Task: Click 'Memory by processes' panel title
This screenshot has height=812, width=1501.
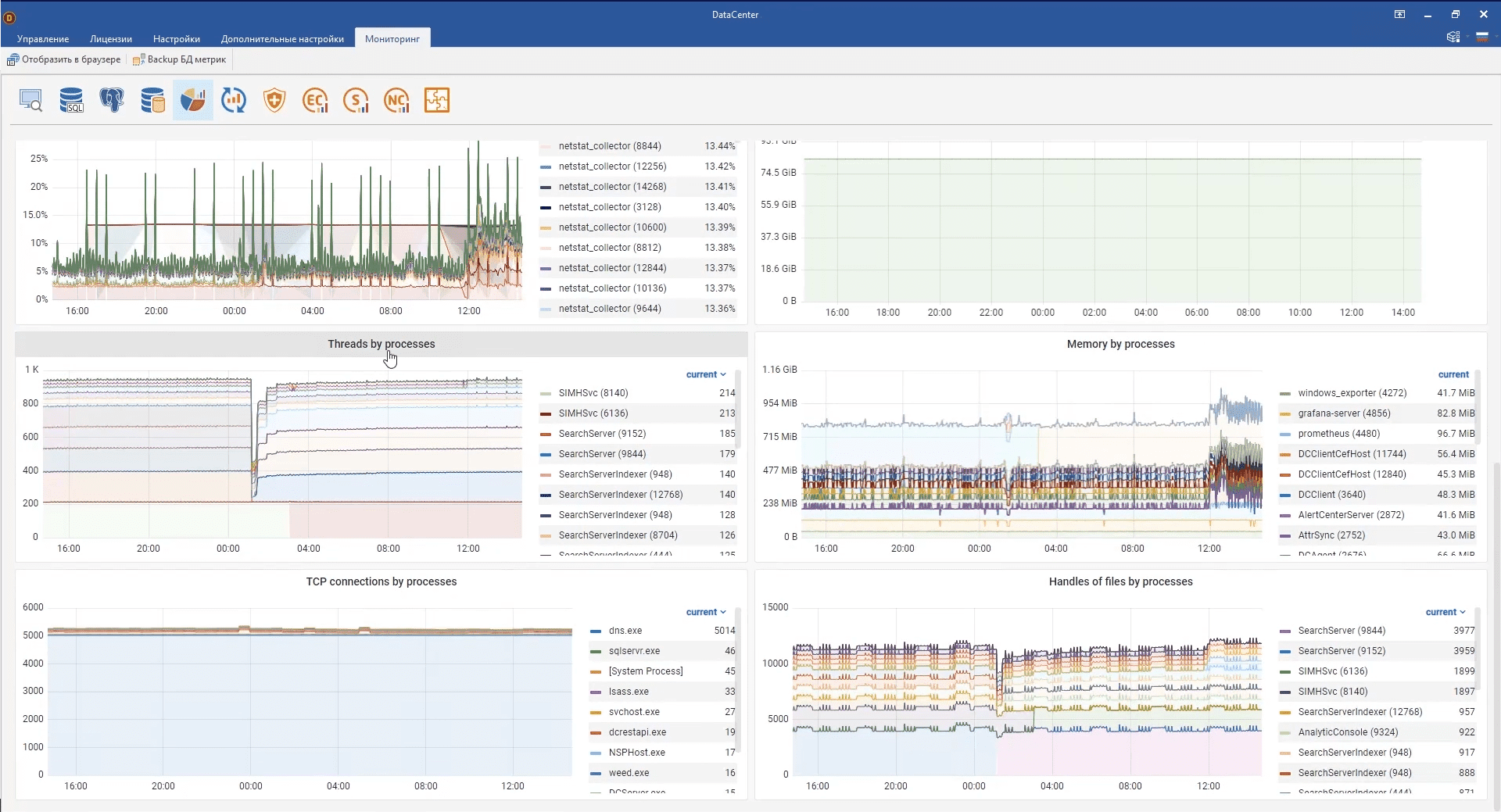Action: point(1121,344)
